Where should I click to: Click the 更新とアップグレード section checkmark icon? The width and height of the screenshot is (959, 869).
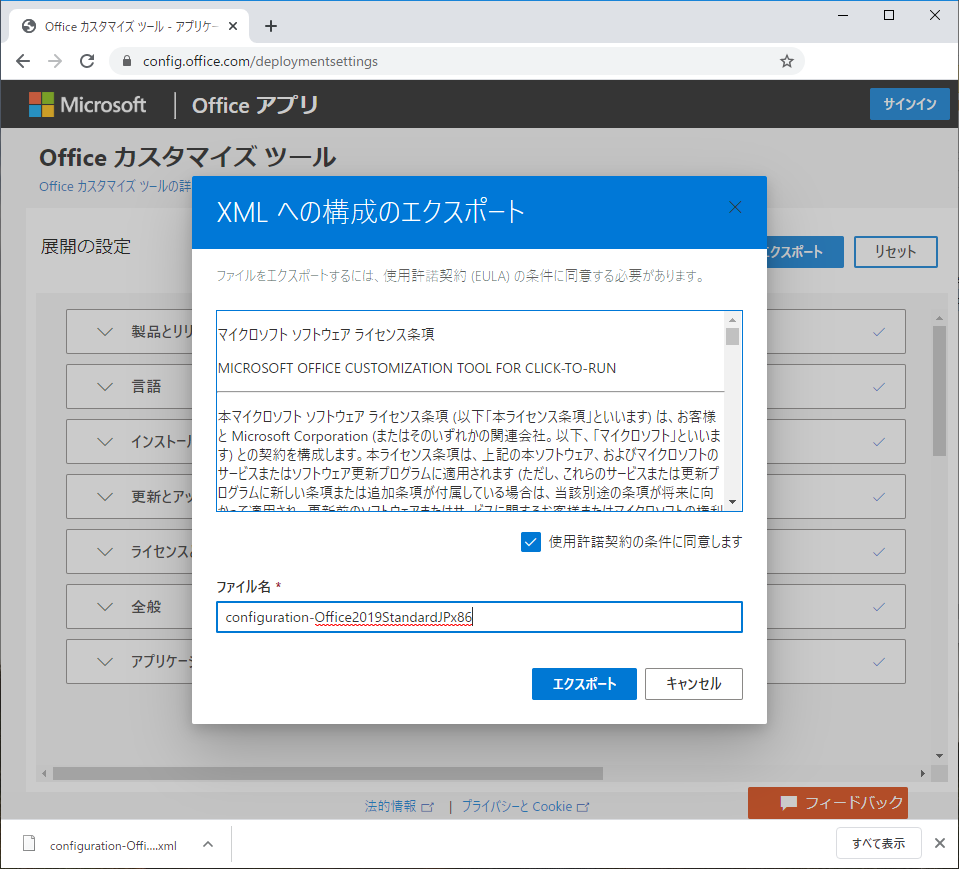[879, 497]
